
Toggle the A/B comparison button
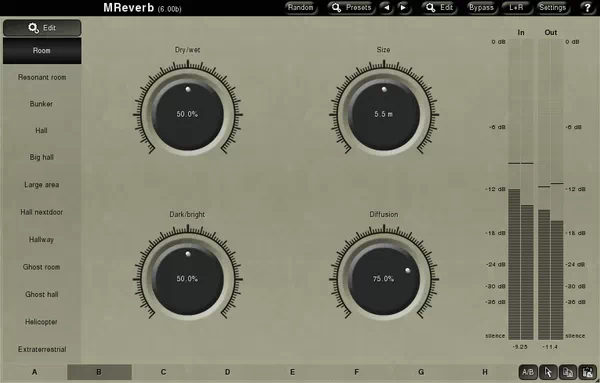[x=528, y=372]
